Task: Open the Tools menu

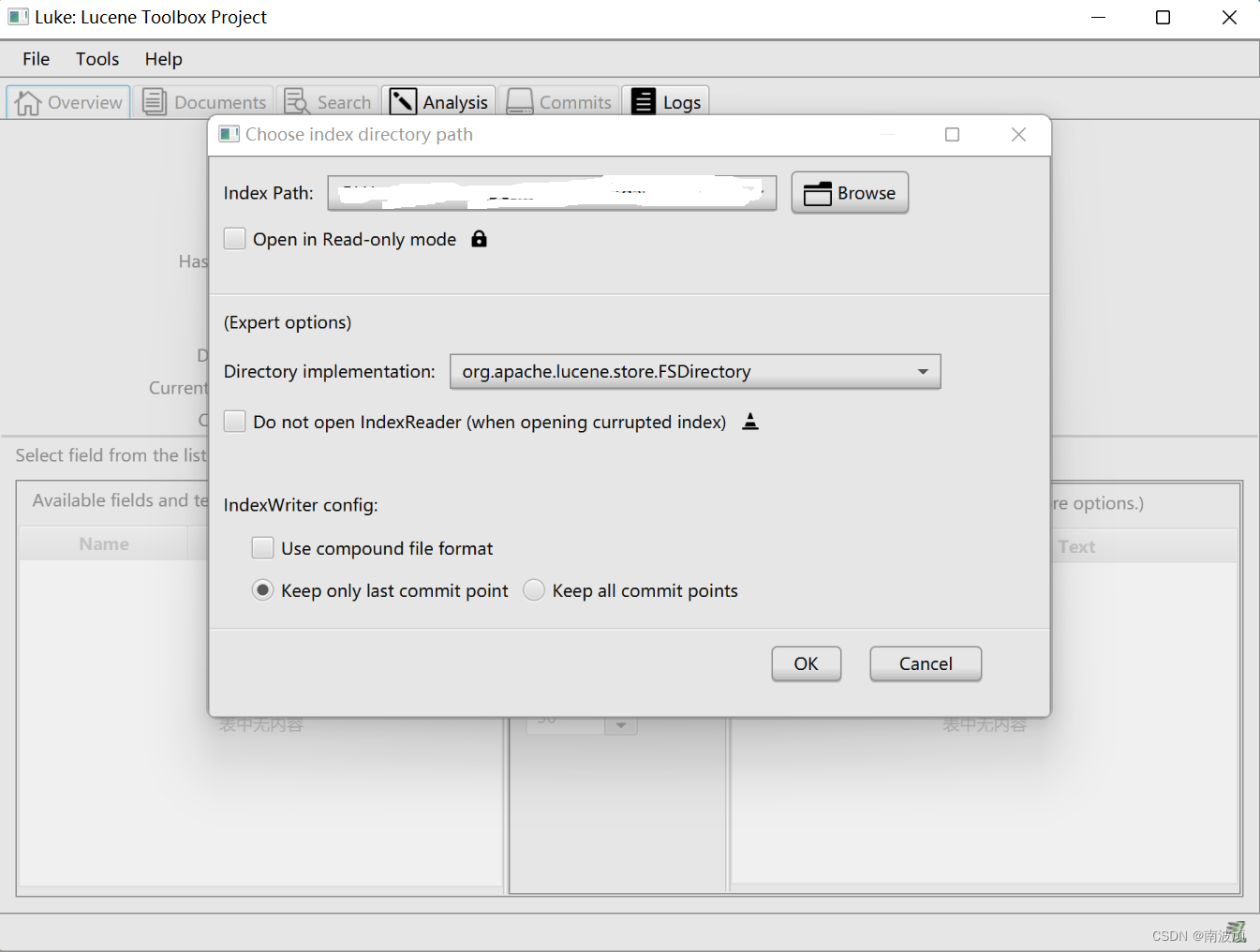Action: pyautogui.click(x=97, y=59)
